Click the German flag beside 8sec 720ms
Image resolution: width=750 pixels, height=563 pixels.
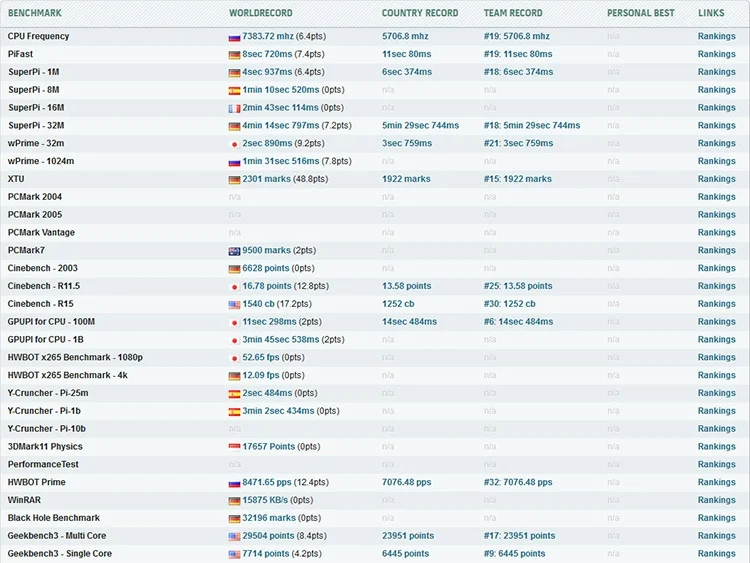tap(234, 55)
